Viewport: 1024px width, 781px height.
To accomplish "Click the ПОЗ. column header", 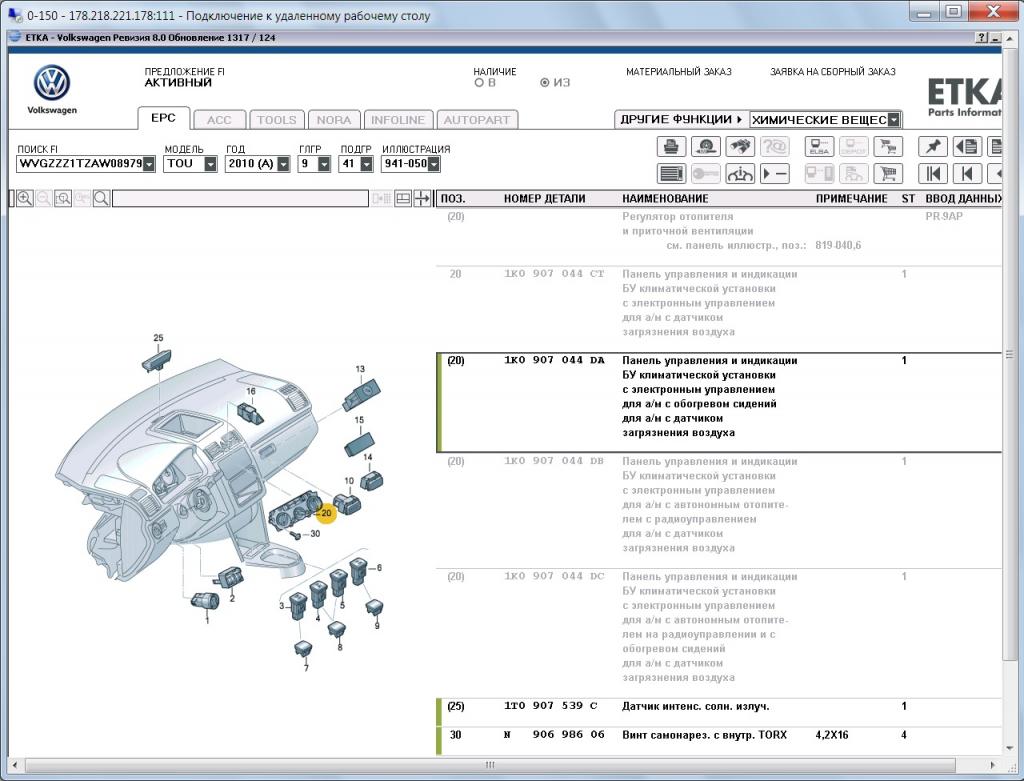I will [x=453, y=199].
